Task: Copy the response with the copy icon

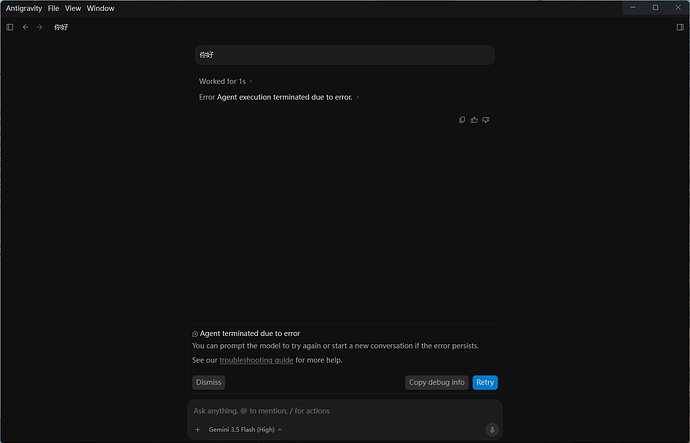Action: coord(462,120)
